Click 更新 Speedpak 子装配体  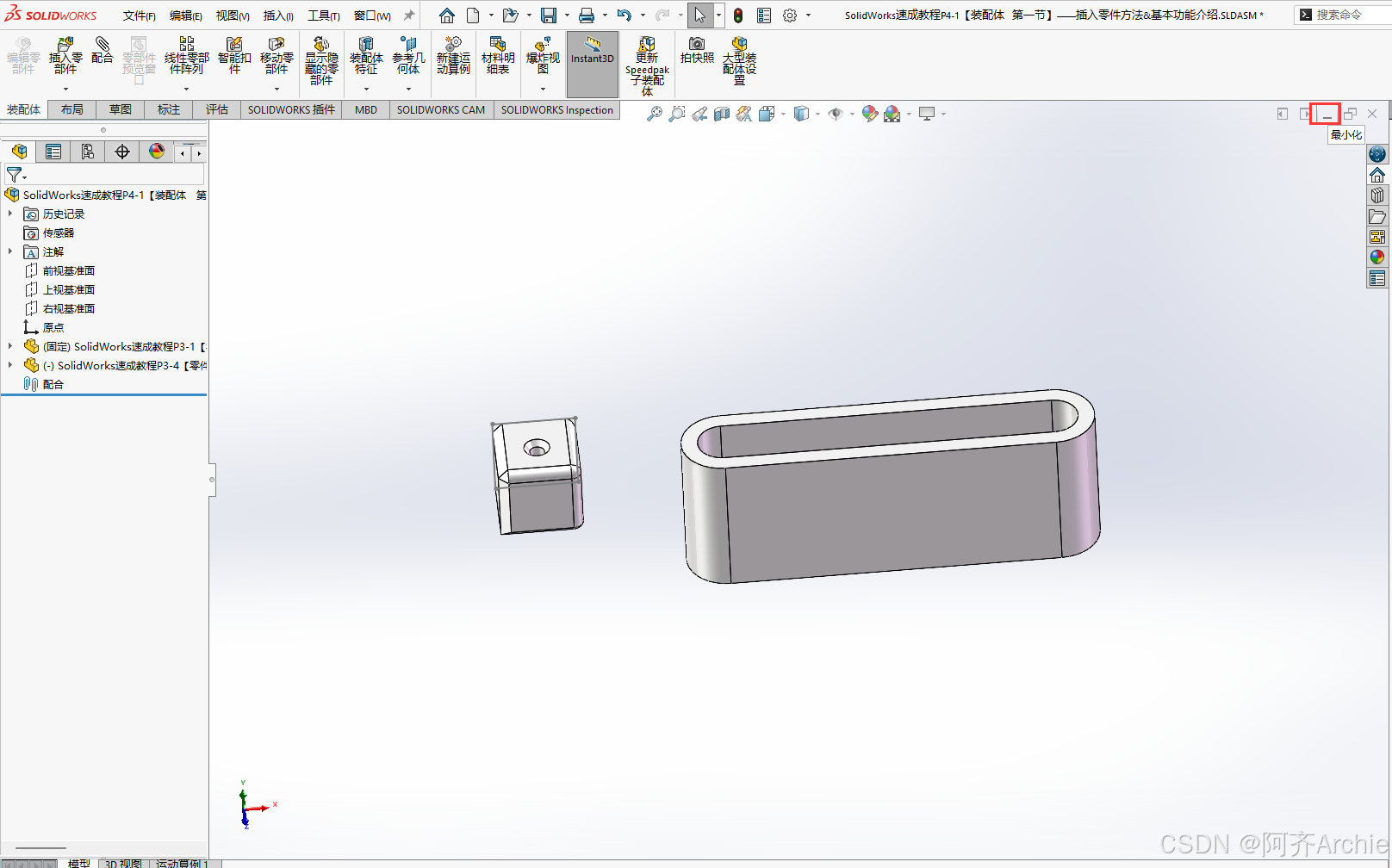coord(647,65)
